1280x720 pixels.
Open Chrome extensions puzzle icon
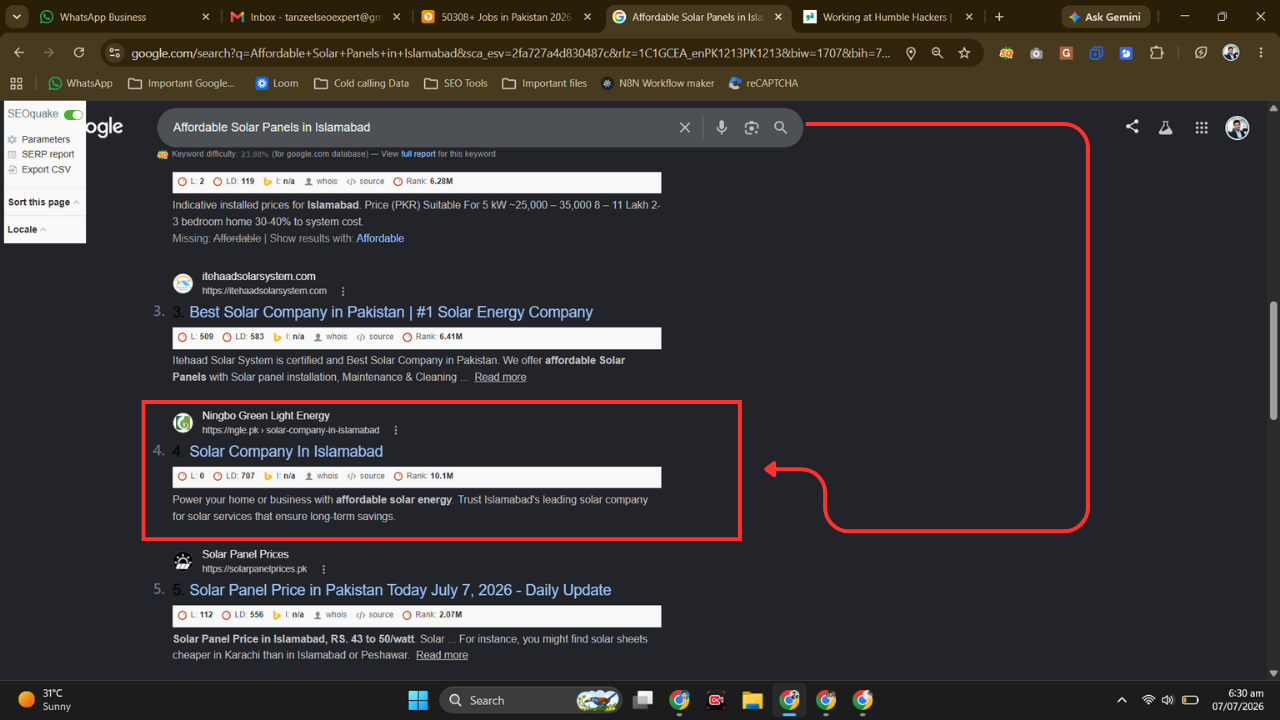[x=1157, y=53]
